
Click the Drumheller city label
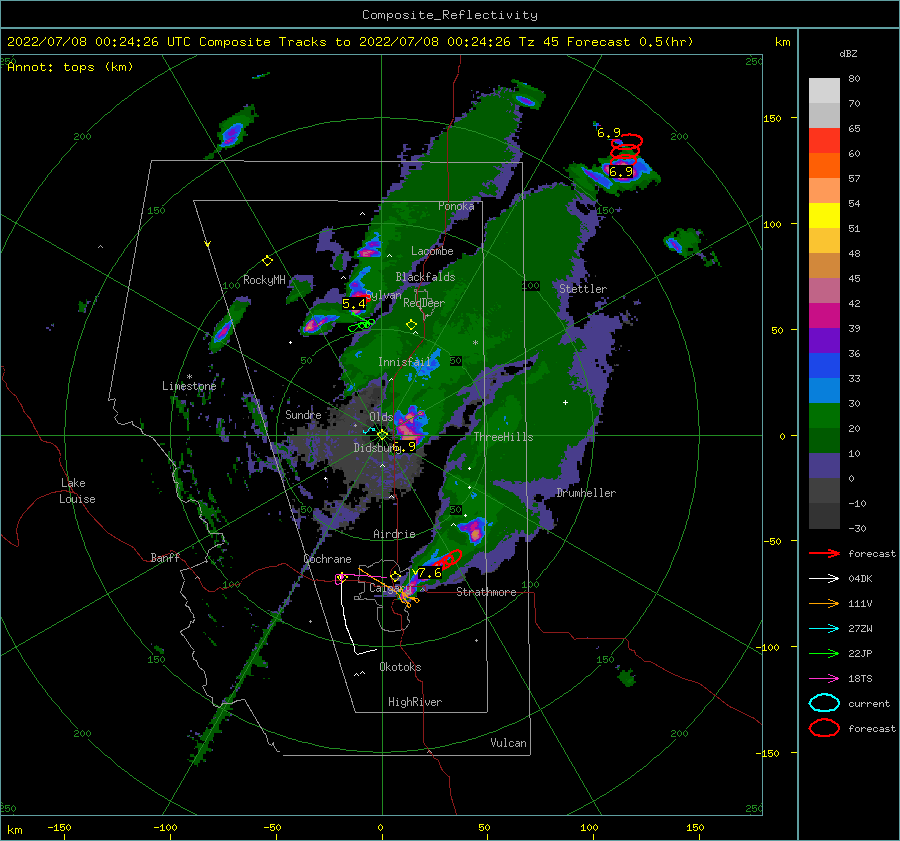[586, 493]
